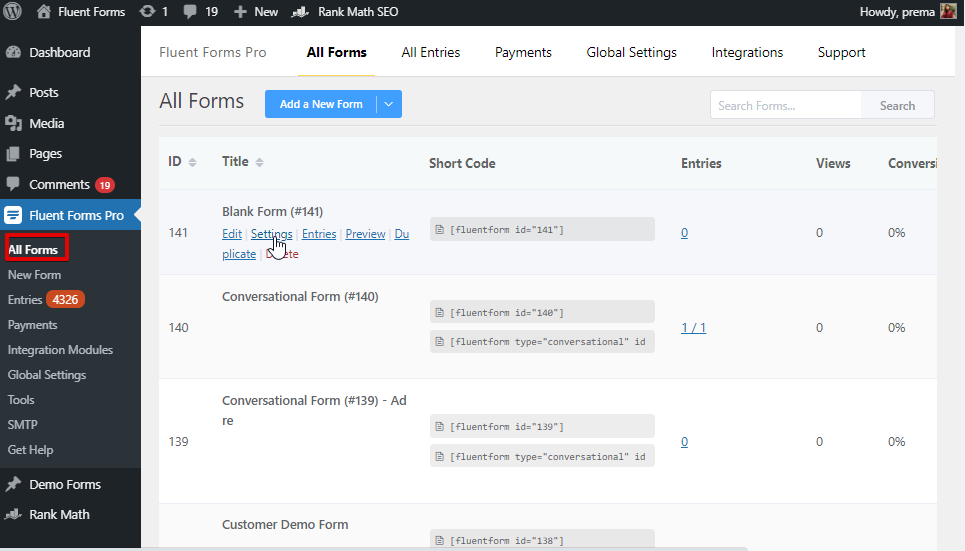
Task: Click the WordPress logo icon
Action: (x=13, y=12)
